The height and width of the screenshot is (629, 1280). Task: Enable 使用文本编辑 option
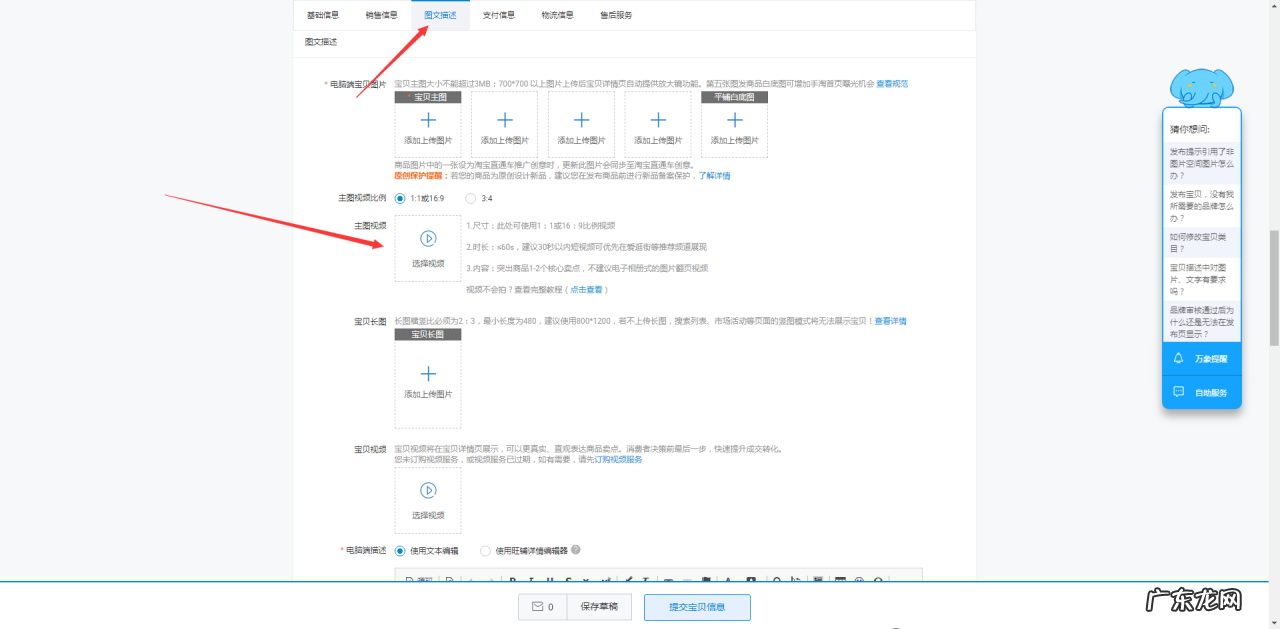point(398,550)
